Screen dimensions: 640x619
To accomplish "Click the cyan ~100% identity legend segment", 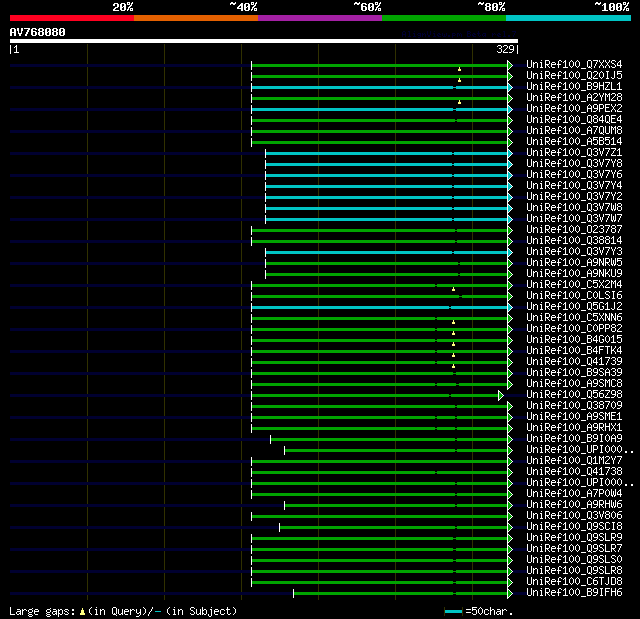I will click(x=568, y=18).
